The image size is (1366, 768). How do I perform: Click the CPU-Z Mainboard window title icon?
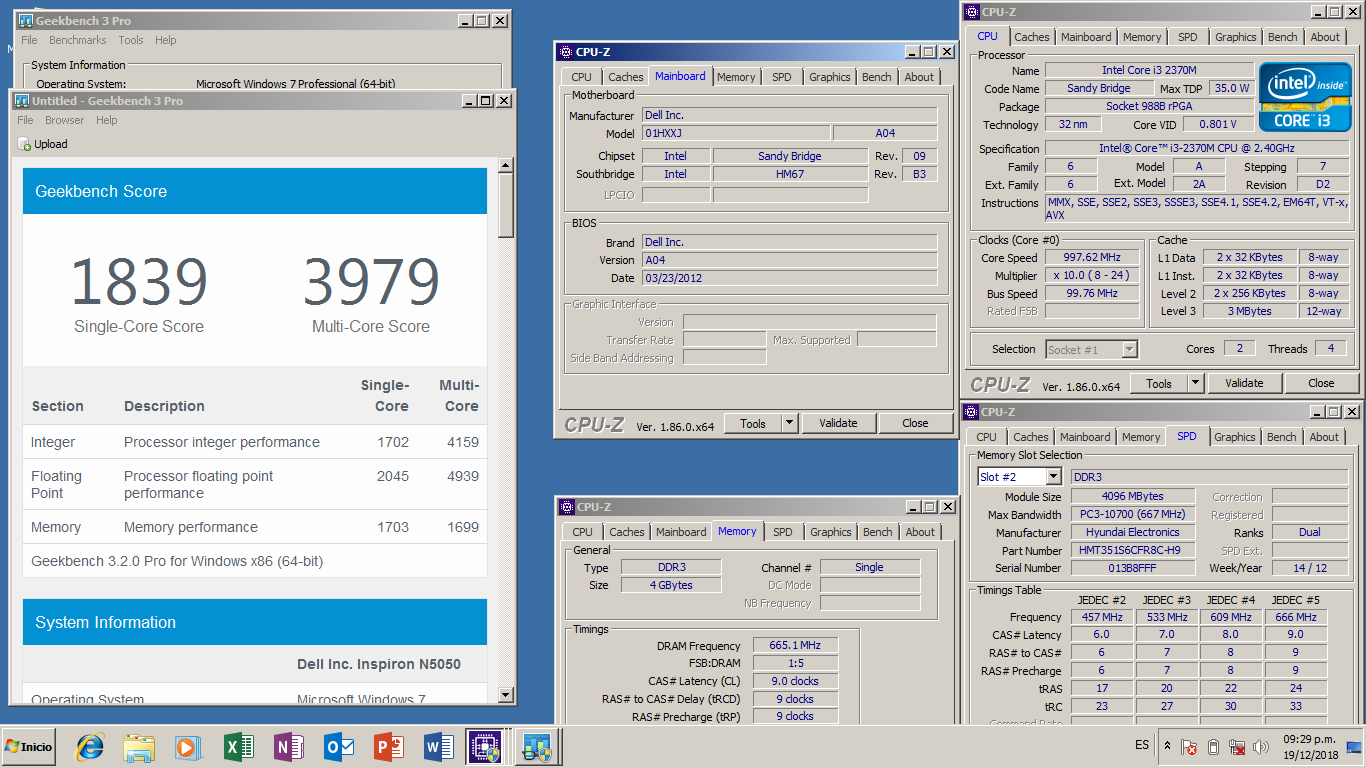tap(566, 52)
